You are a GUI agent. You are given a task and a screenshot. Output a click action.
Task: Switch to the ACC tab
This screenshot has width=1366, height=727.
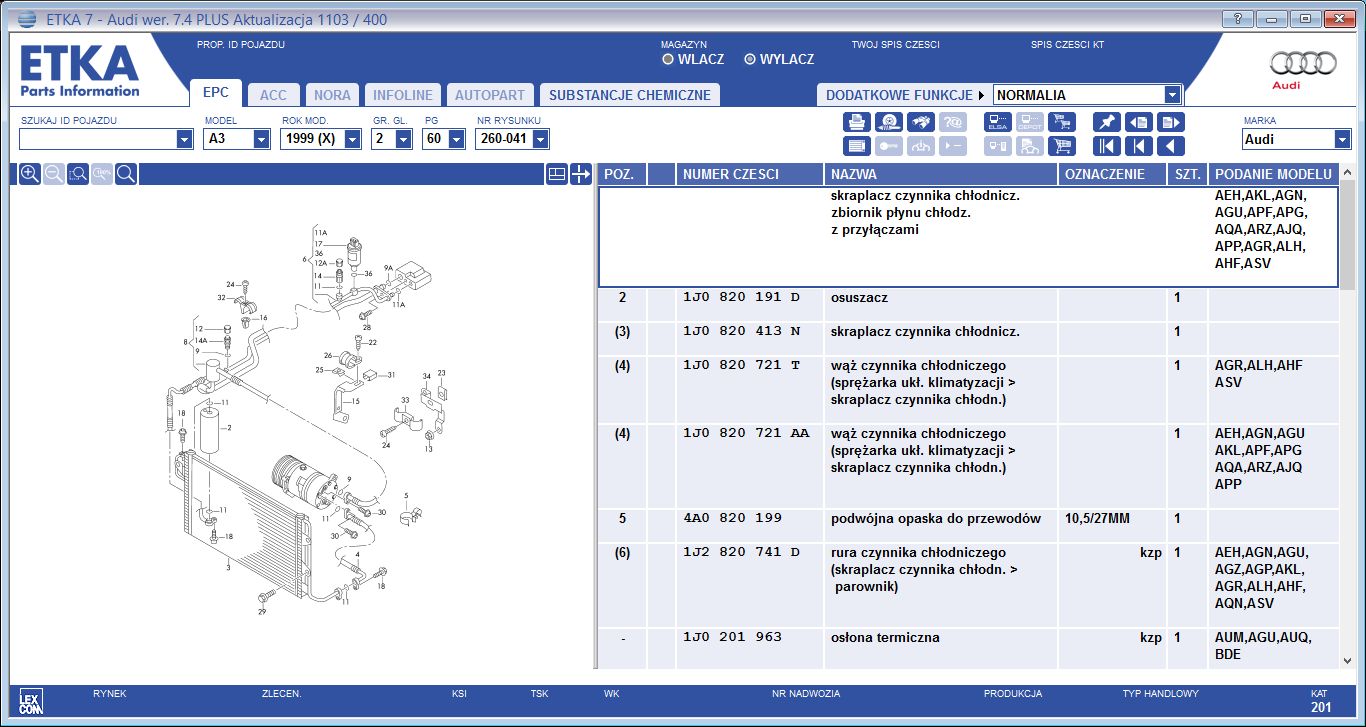click(x=273, y=95)
